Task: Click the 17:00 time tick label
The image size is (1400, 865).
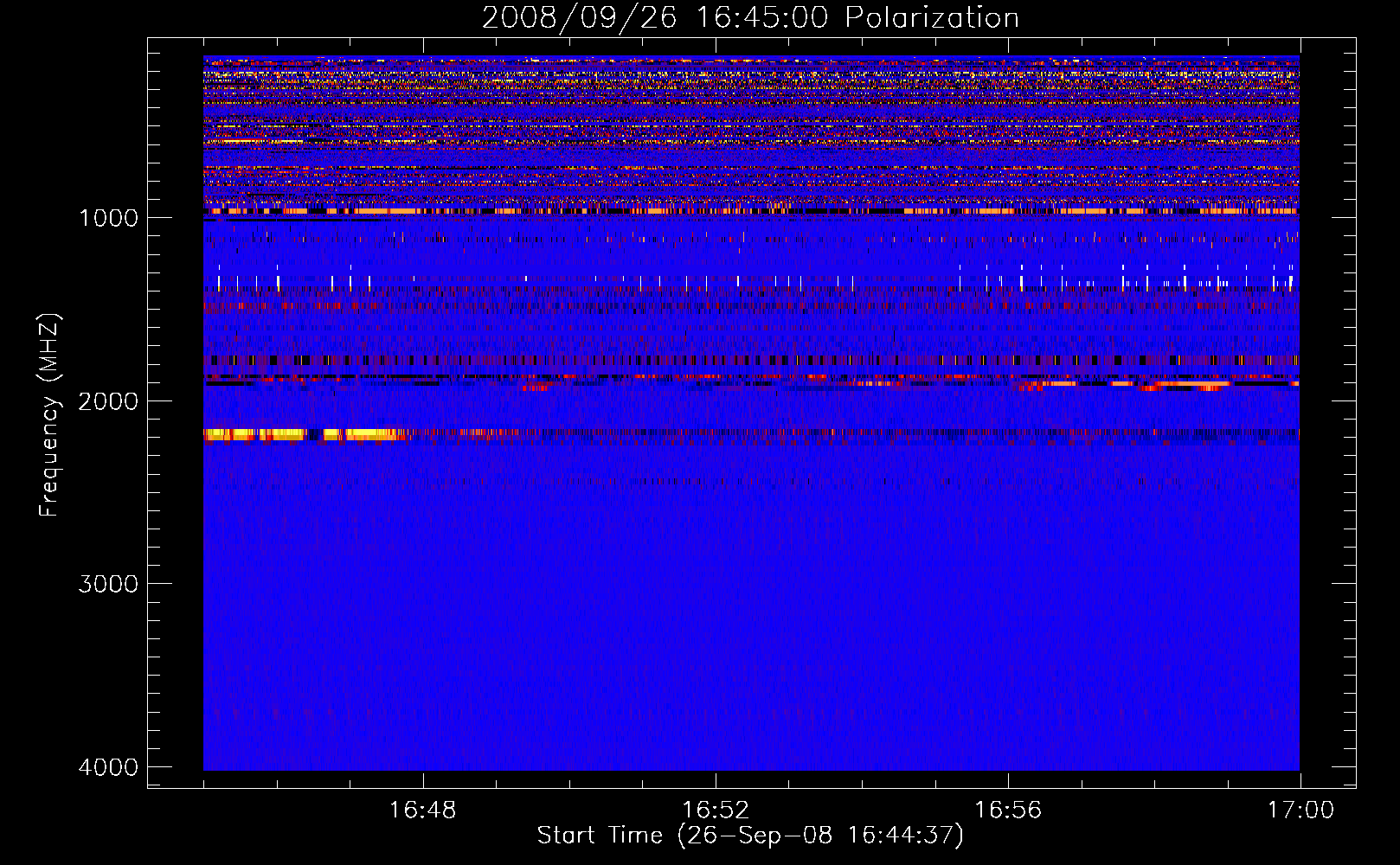Action: [1300, 811]
